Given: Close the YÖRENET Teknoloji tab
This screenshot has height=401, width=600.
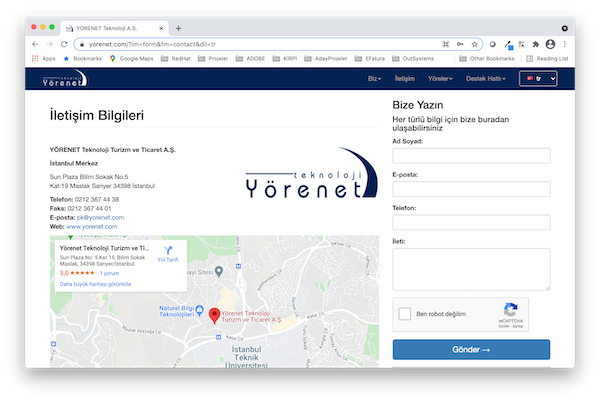Looking at the screenshot, I should [x=161, y=28].
